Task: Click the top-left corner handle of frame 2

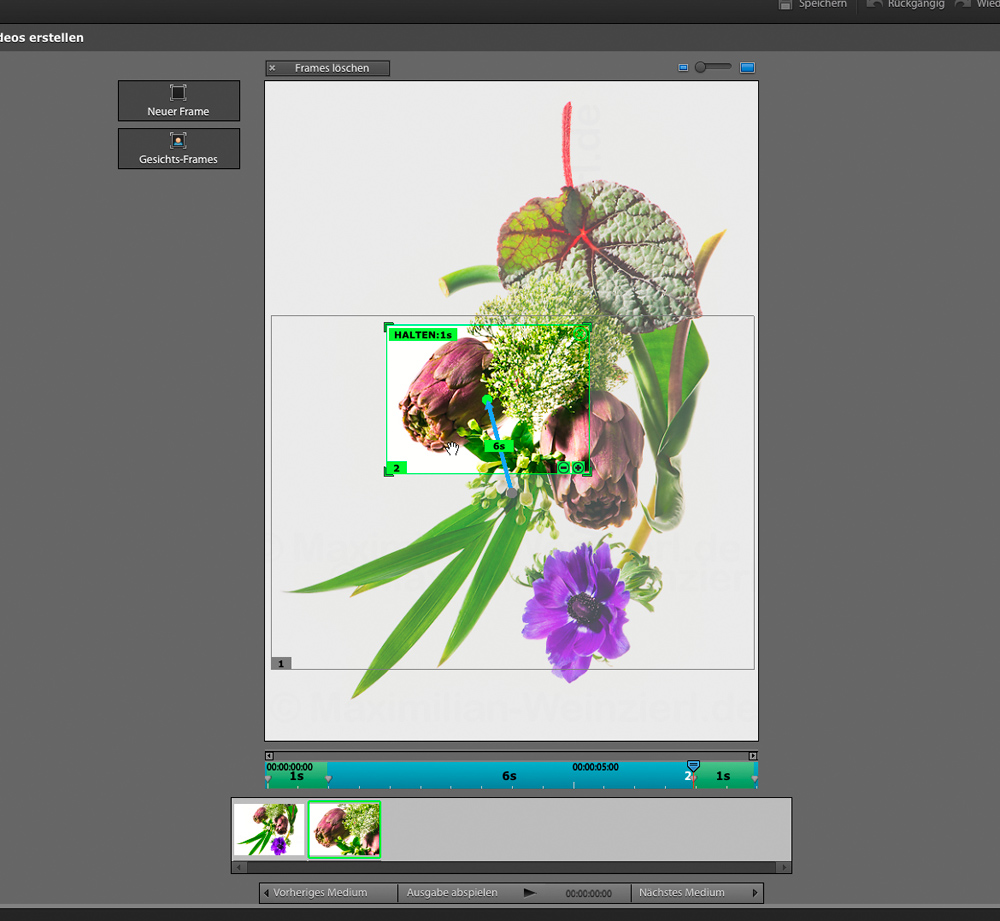Action: coord(388,327)
